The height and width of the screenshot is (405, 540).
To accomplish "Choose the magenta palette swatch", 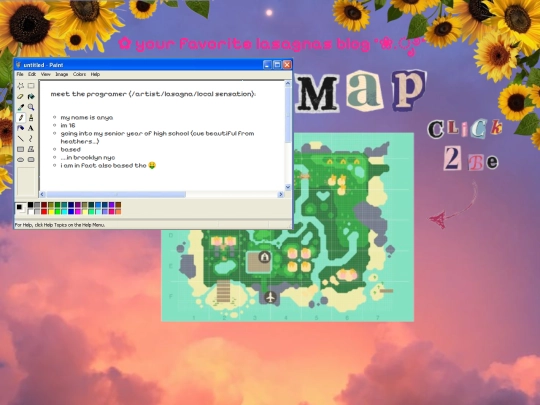I will click(78, 211).
